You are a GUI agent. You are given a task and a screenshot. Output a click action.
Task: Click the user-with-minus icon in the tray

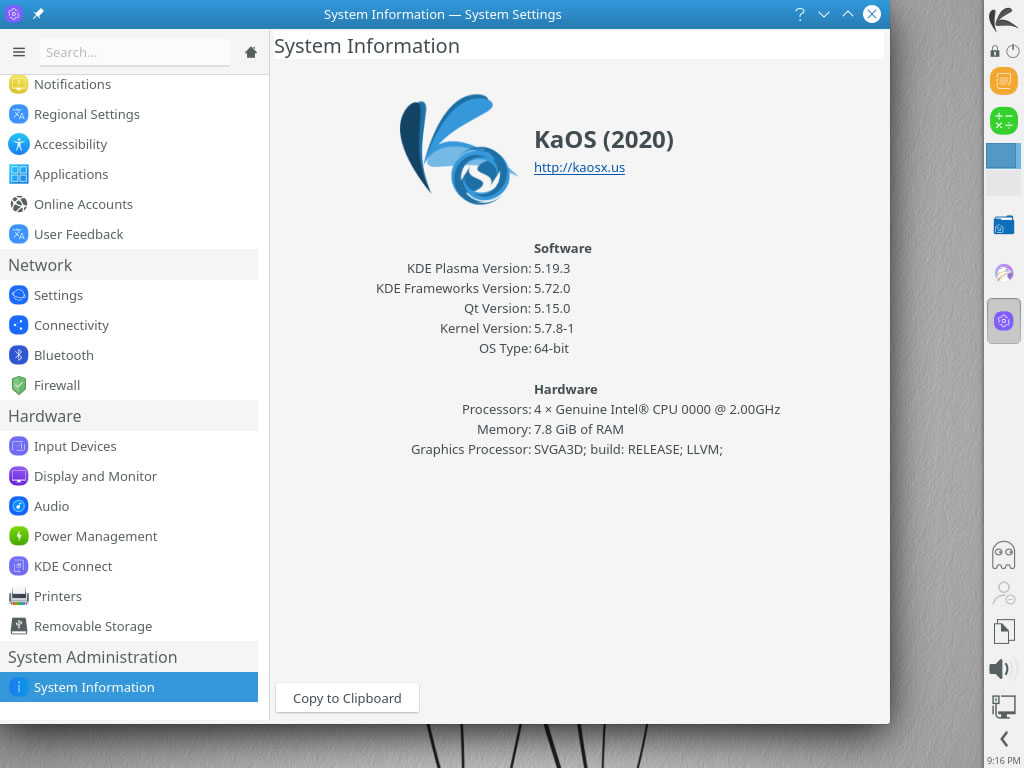point(1004,594)
